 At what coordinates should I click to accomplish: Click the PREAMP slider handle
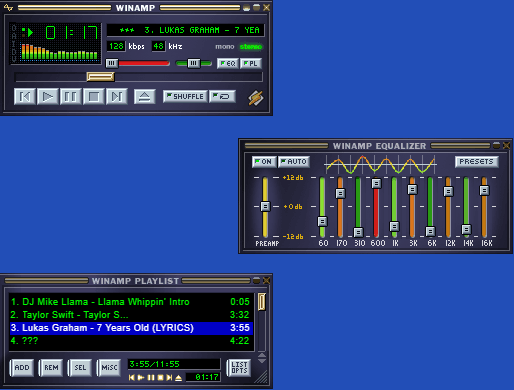coord(265,206)
